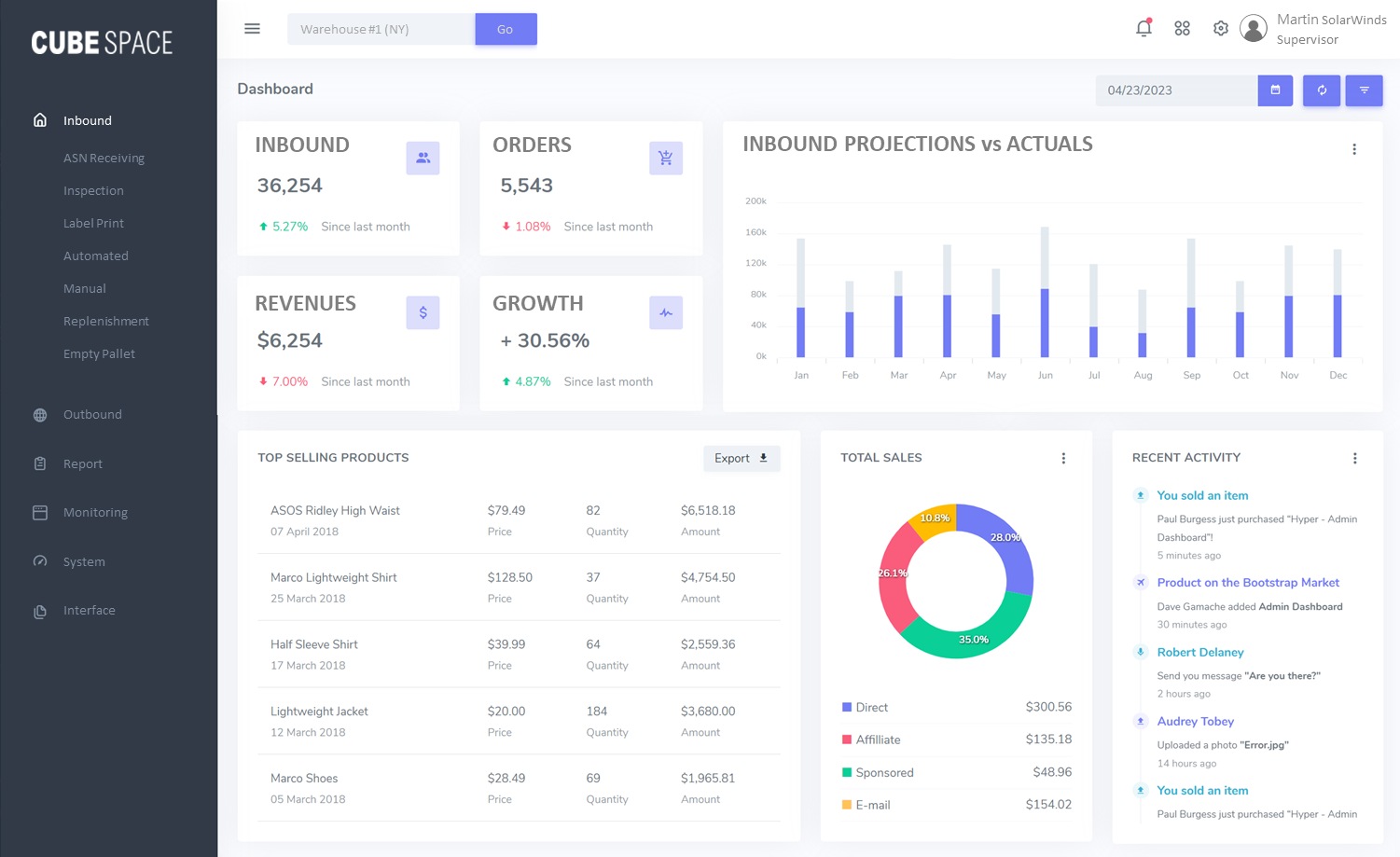Click the refresh dashboard button
1400x857 pixels.
tap(1322, 90)
